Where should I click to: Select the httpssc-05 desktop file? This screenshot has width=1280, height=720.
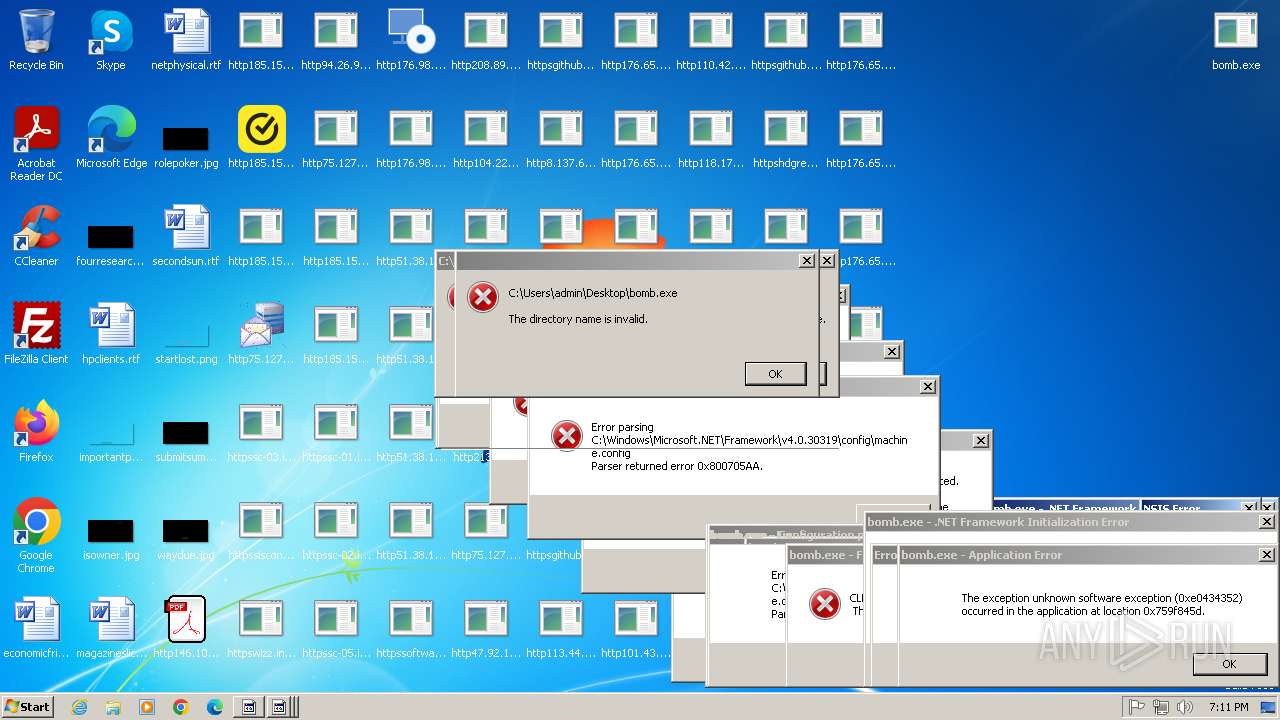(336, 628)
